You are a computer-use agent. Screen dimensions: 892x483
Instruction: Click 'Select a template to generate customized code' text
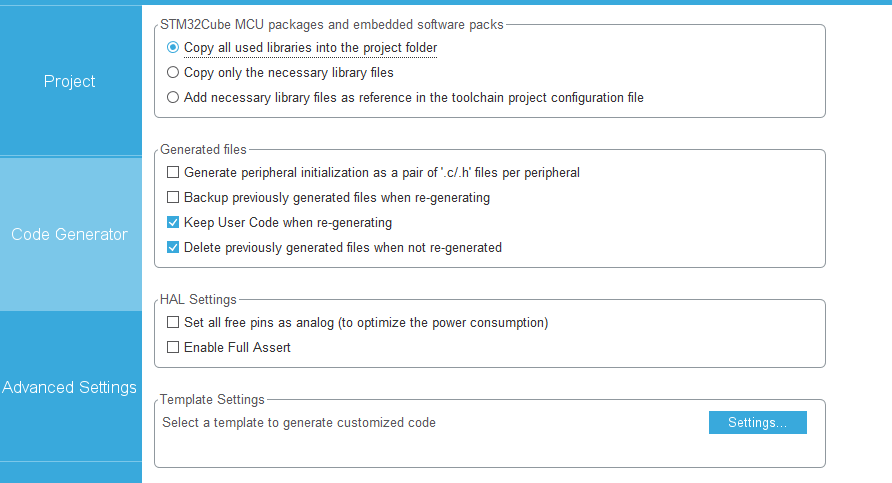tap(299, 423)
